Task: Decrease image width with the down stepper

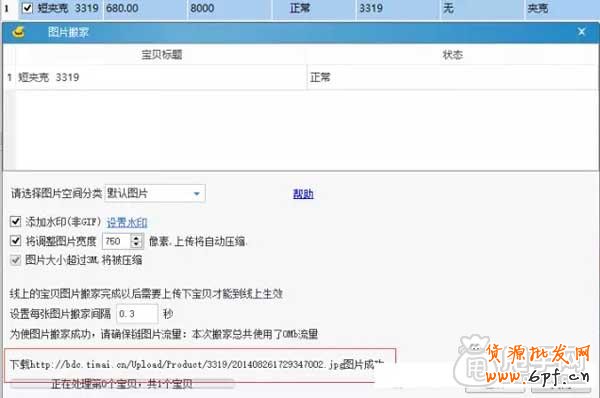Action: [136, 245]
